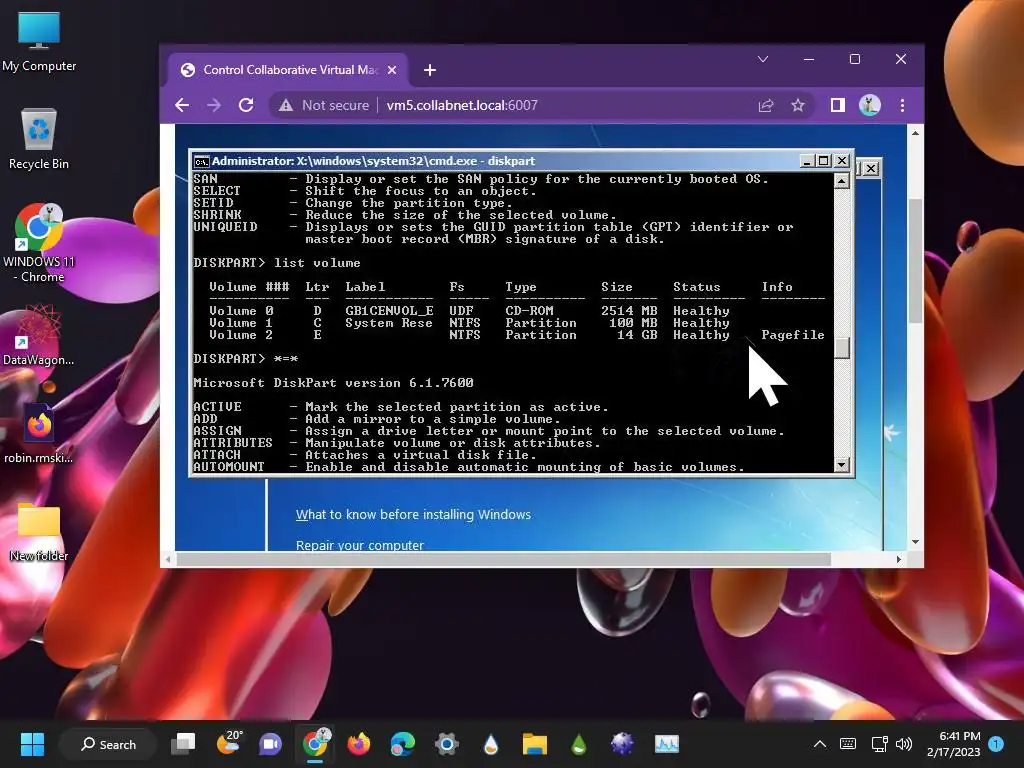This screenshot has height=768, width=1024.
Task: Open the blue droplet app on the taskbar
Action: point(491,744)
